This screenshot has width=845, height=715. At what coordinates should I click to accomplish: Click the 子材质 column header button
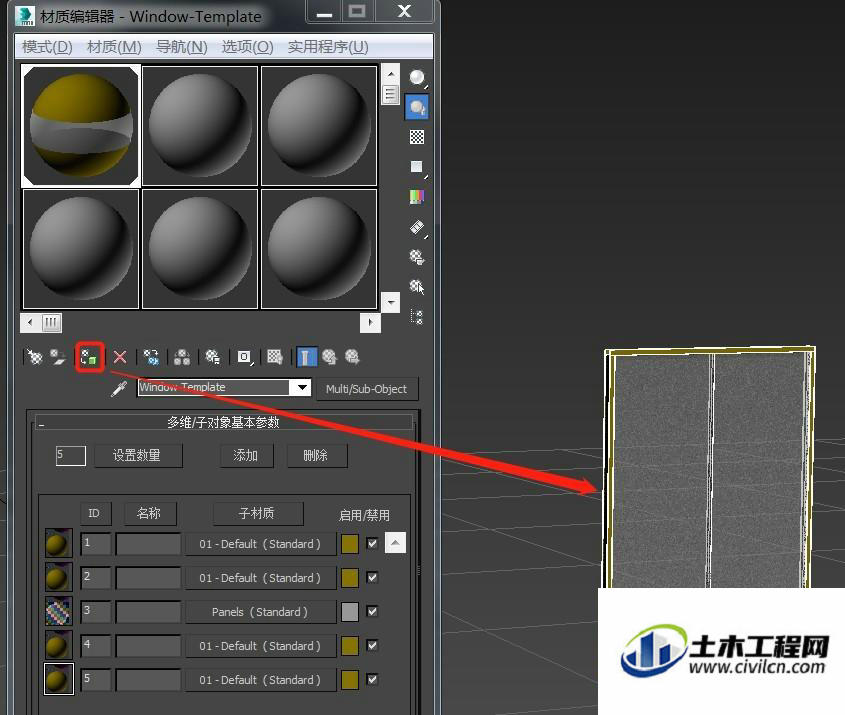[x=257, y=513]
